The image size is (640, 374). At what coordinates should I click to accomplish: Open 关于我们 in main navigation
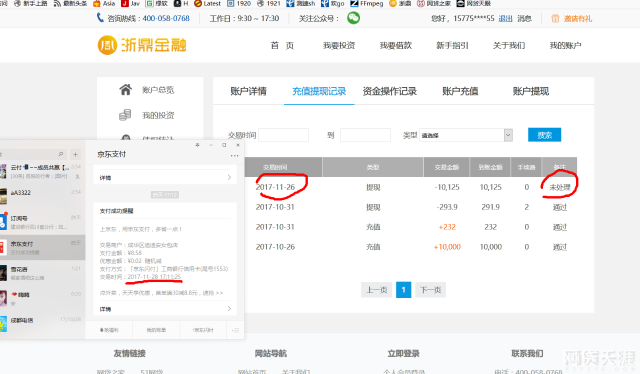[509, 45]
